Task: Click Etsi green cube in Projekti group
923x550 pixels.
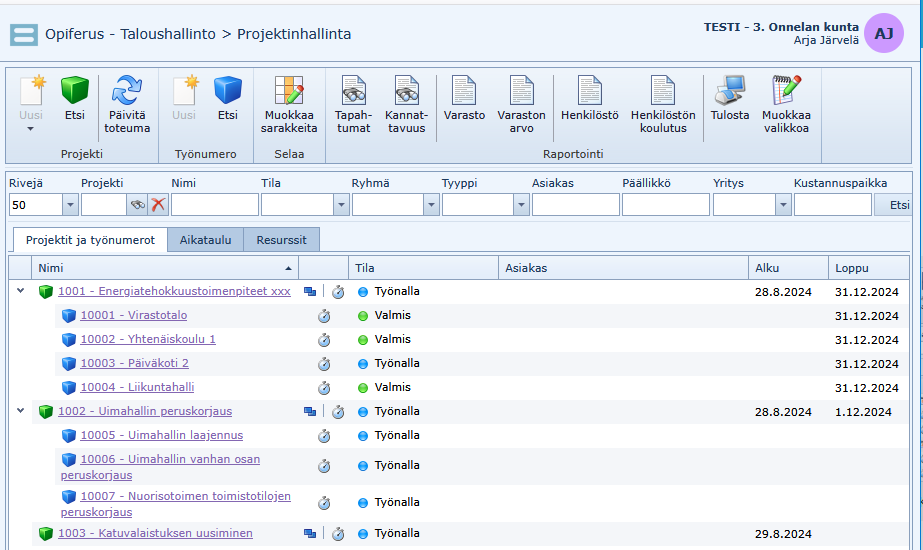Action: 75,92
